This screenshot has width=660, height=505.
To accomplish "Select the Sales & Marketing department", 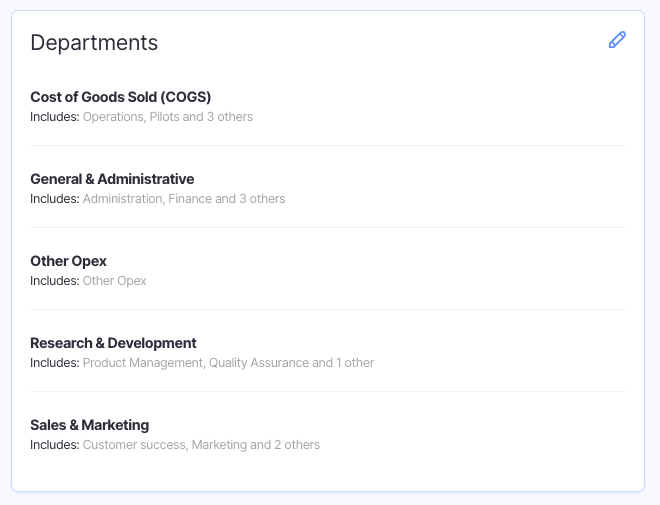I will [x=89, y=425].
